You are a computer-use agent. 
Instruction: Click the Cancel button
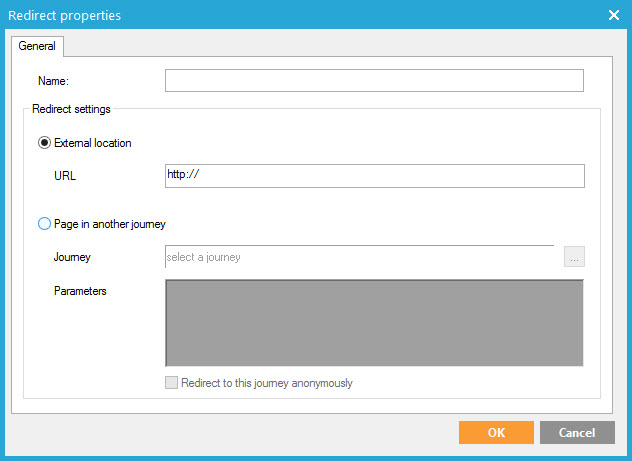click(x=577, y=432)
